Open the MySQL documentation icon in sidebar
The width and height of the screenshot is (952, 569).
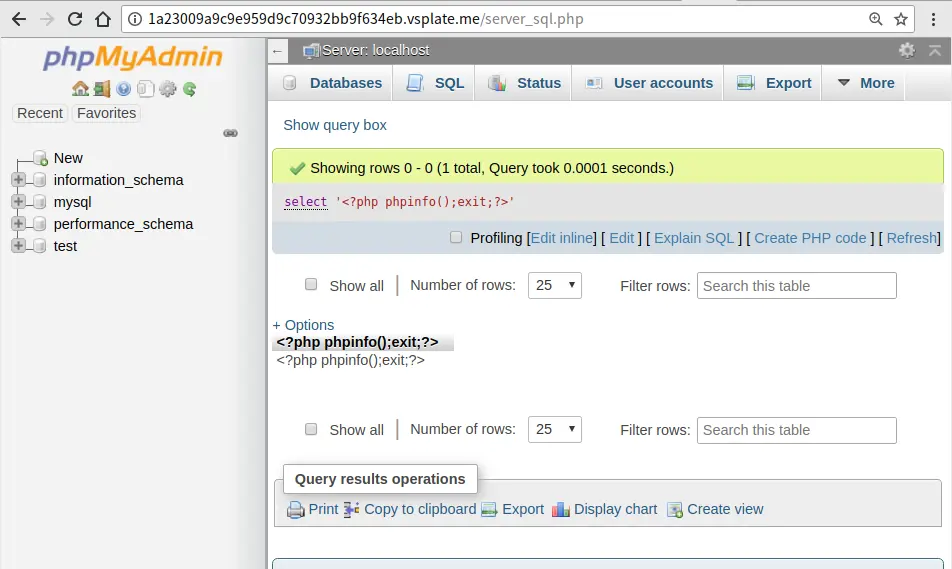(146, 89)
